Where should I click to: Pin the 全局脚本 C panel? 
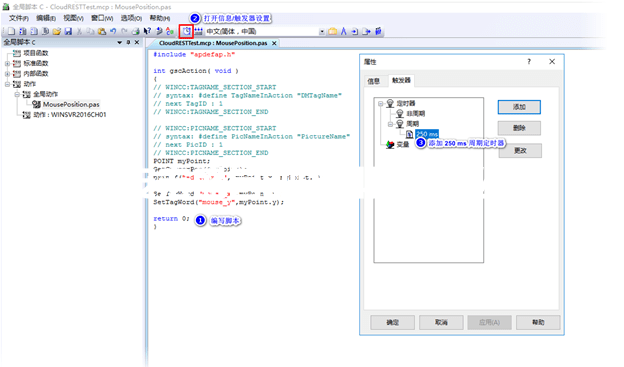click(128, 42)
